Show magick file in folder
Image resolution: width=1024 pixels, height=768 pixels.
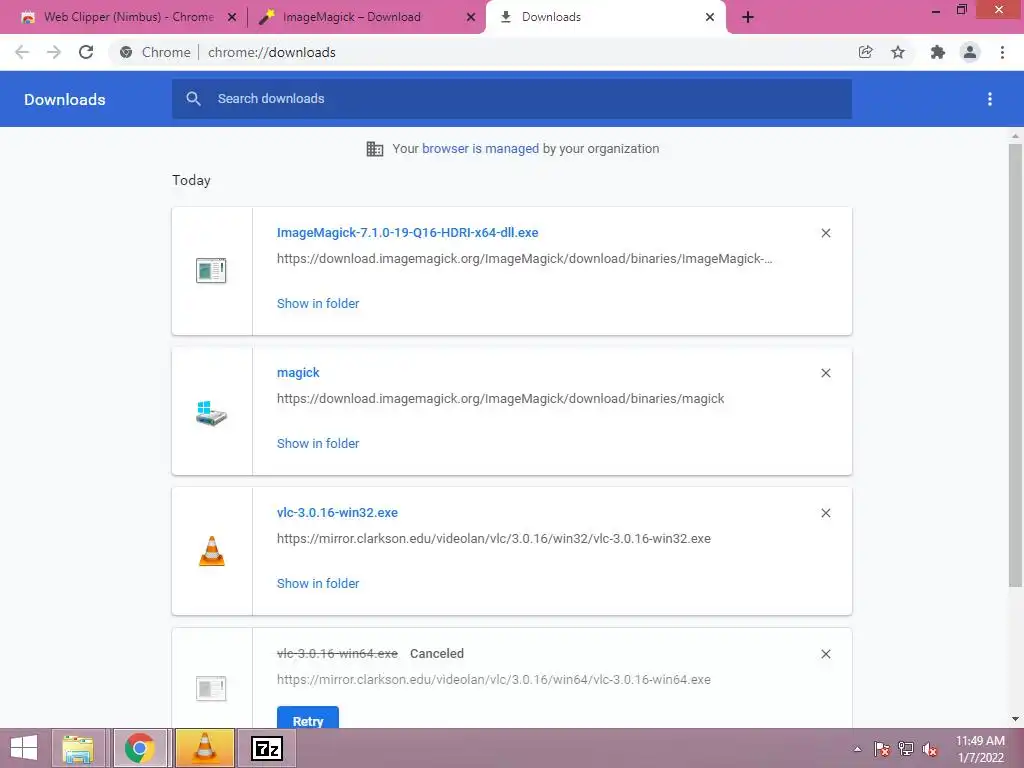318,443
